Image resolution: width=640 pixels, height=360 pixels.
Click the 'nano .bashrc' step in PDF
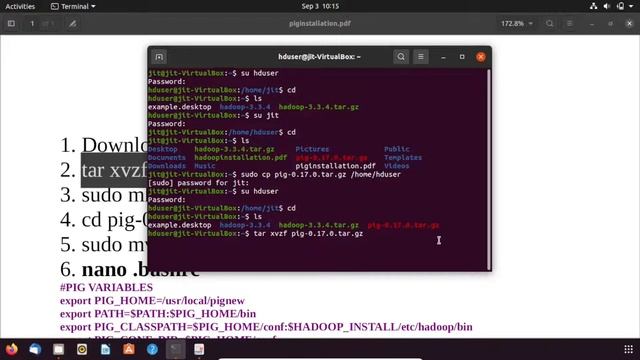(141, 269)
